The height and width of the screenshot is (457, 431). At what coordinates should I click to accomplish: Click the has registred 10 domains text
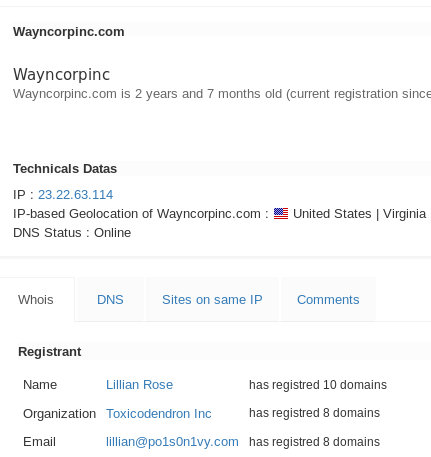click(318, 385)
